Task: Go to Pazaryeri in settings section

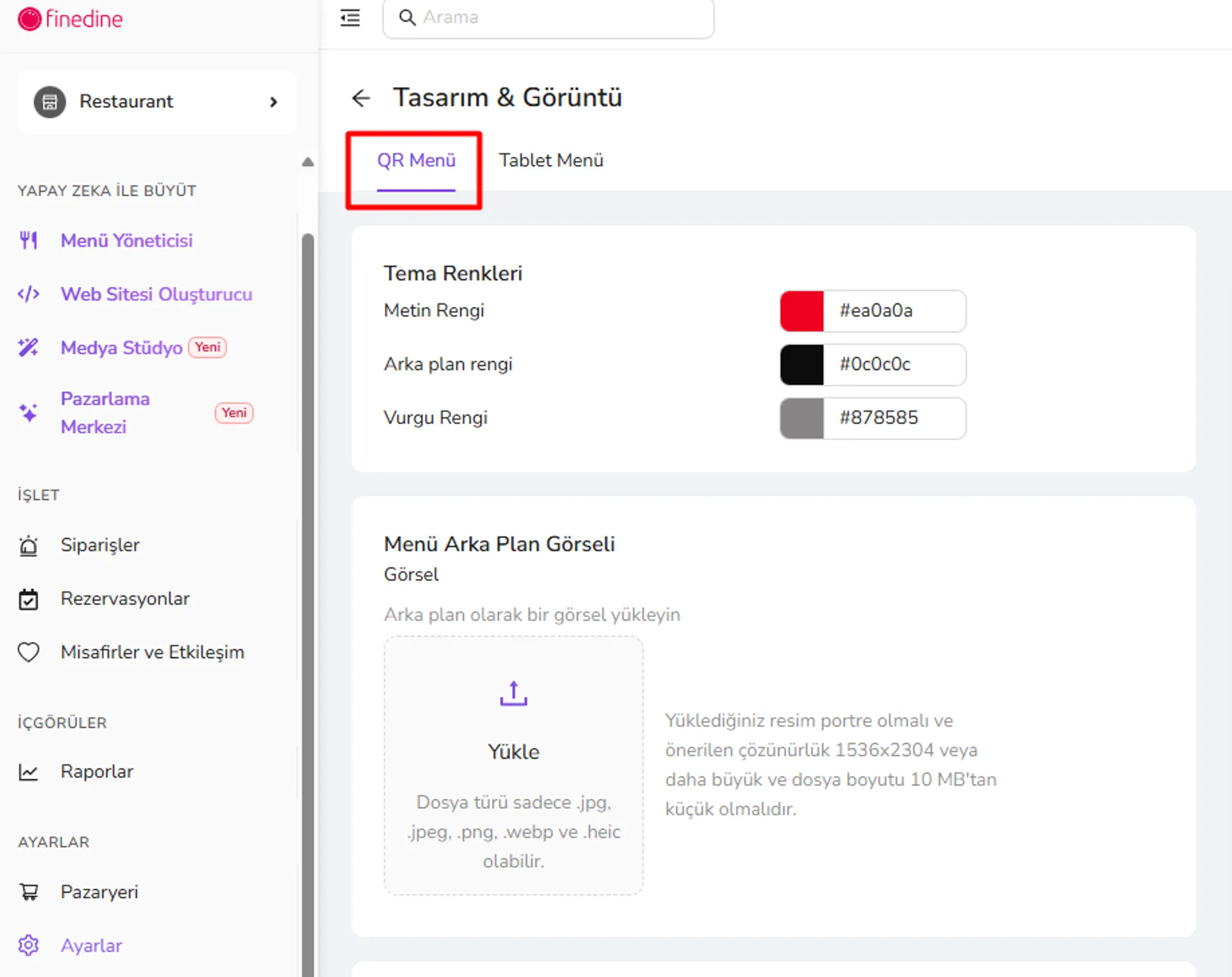Action: (99, 892)
